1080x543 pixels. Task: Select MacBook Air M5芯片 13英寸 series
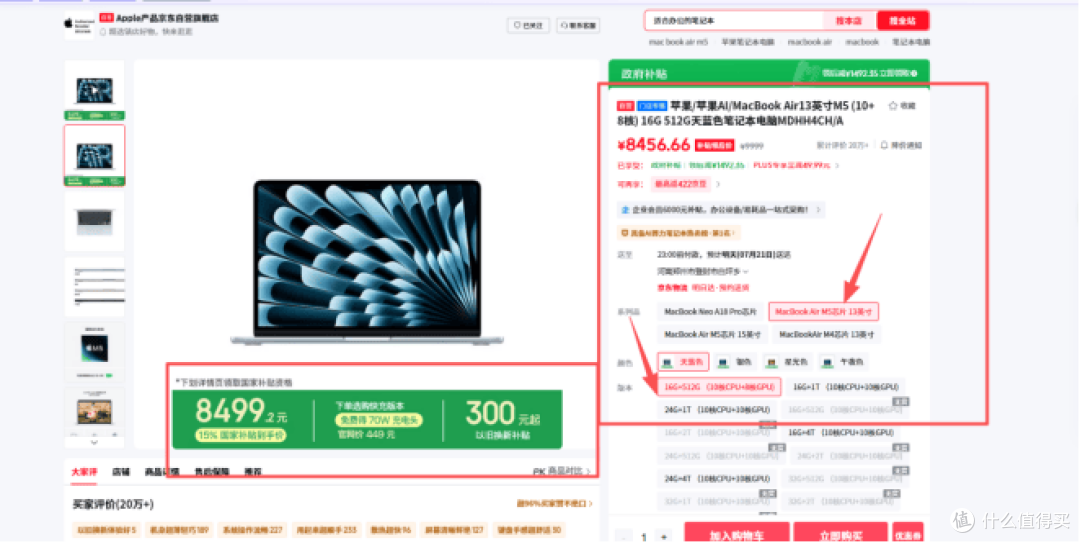point(823,311)
